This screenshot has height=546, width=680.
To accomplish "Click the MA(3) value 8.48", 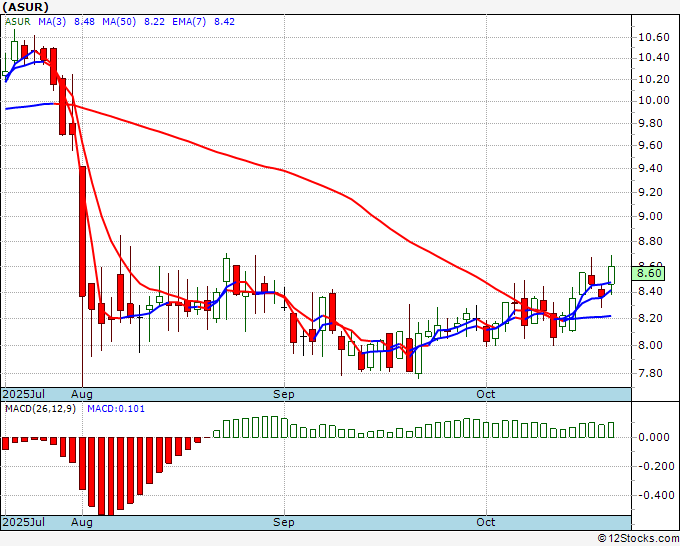I will 84,22.
